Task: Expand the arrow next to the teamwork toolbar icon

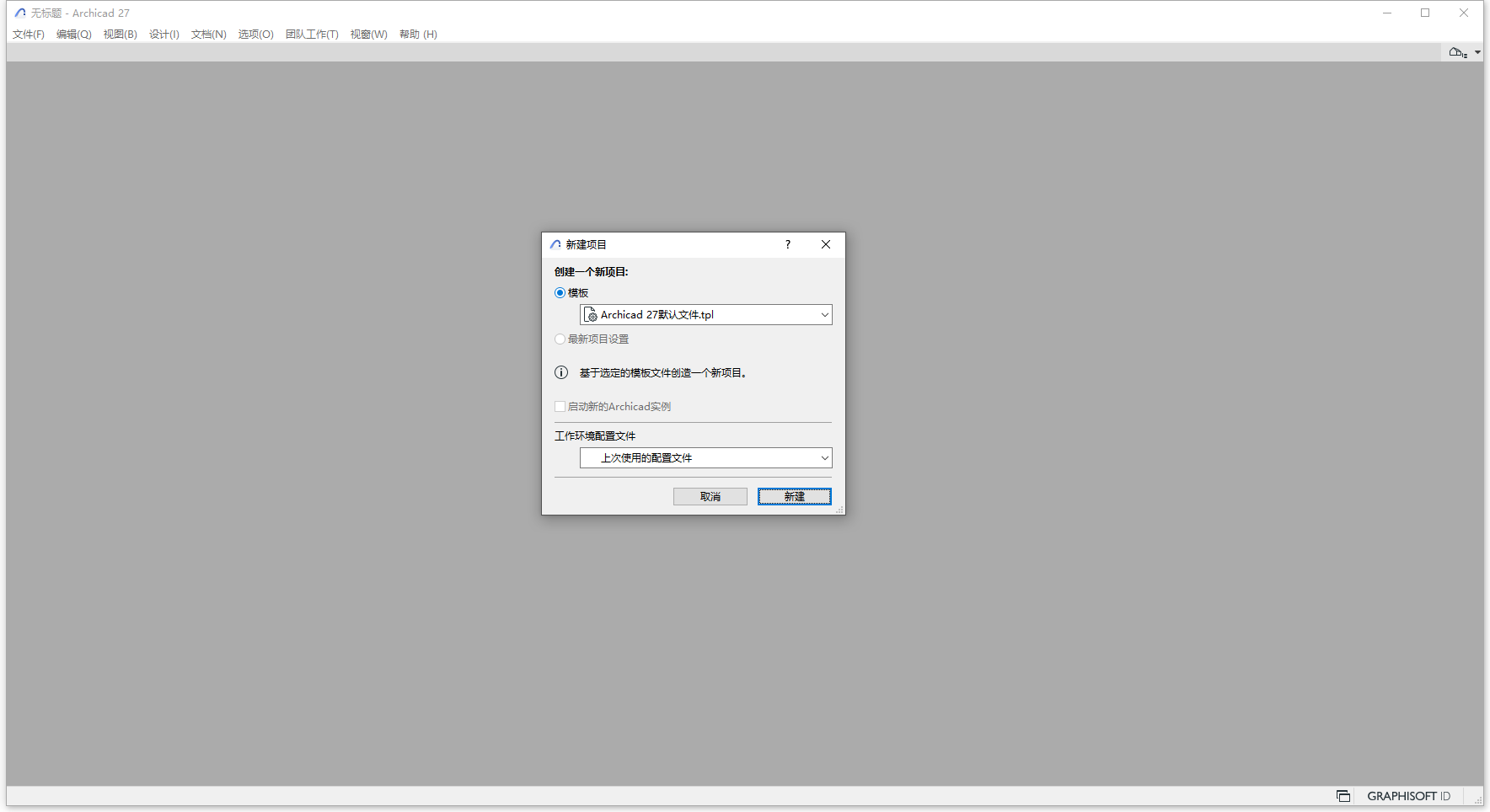Action: click(x=1477, y=52)
